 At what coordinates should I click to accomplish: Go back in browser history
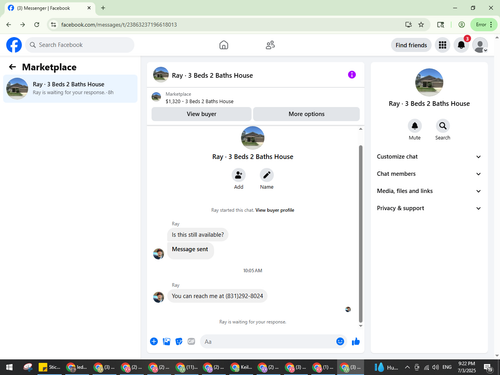tap(9, 24)
